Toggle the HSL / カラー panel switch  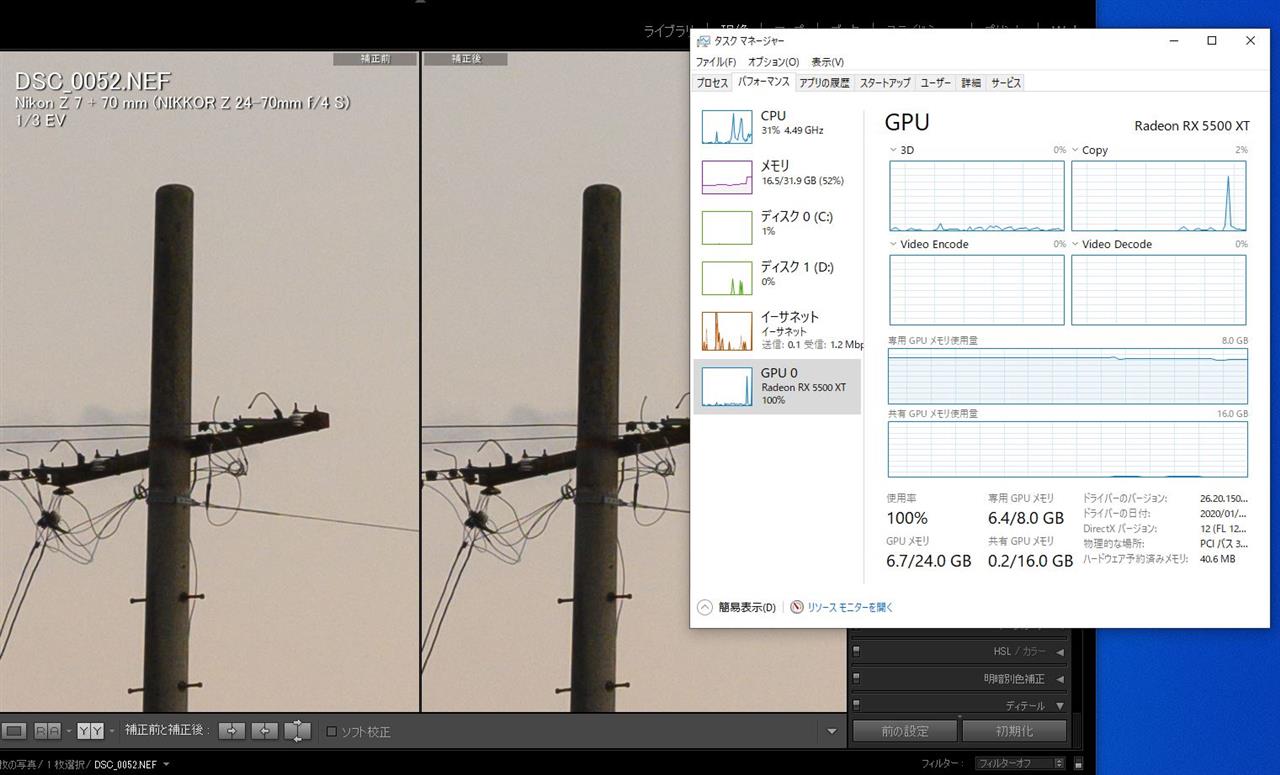(x=857, y=652)
